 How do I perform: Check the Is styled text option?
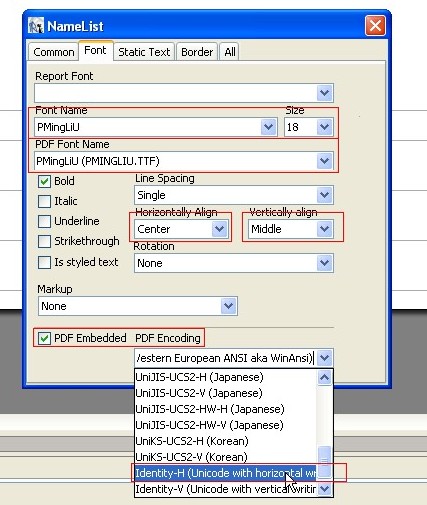coord(44,262)
